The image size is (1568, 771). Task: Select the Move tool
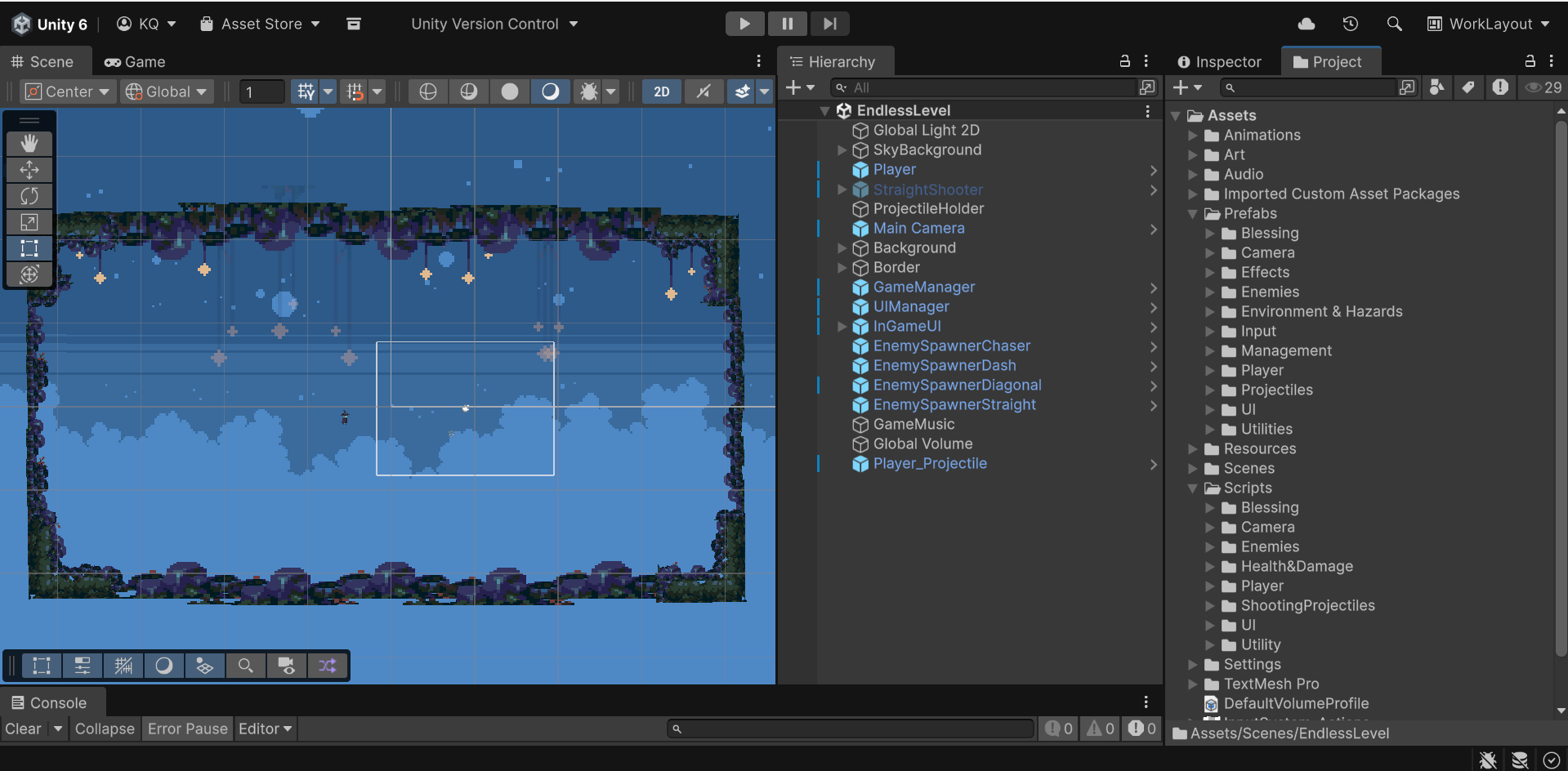[x=29, y=170]
